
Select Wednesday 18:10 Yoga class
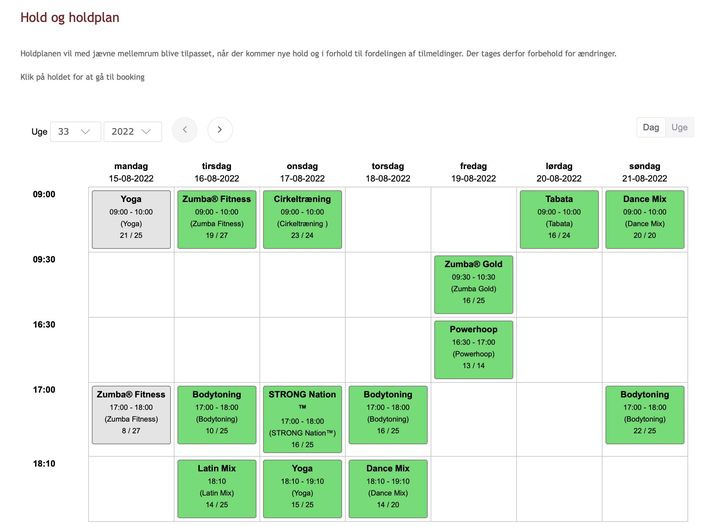[302, 487]
